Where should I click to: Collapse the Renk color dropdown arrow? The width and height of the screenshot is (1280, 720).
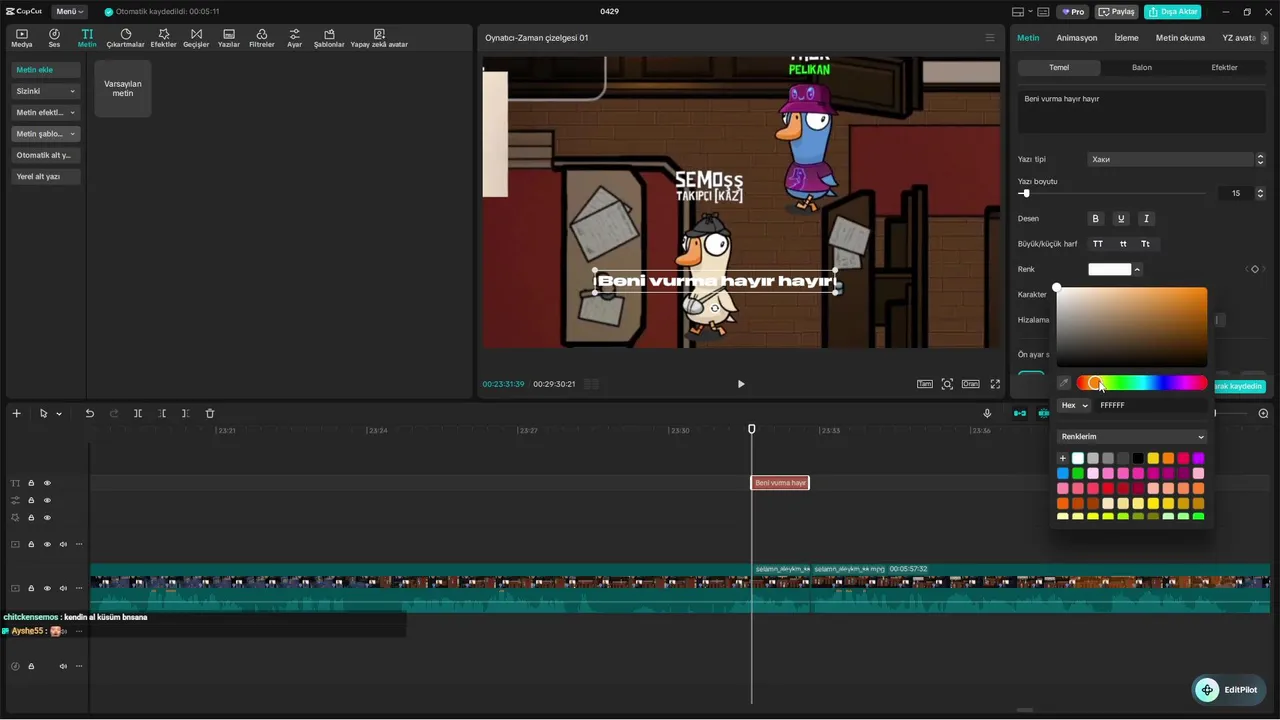click(1137, 269)
